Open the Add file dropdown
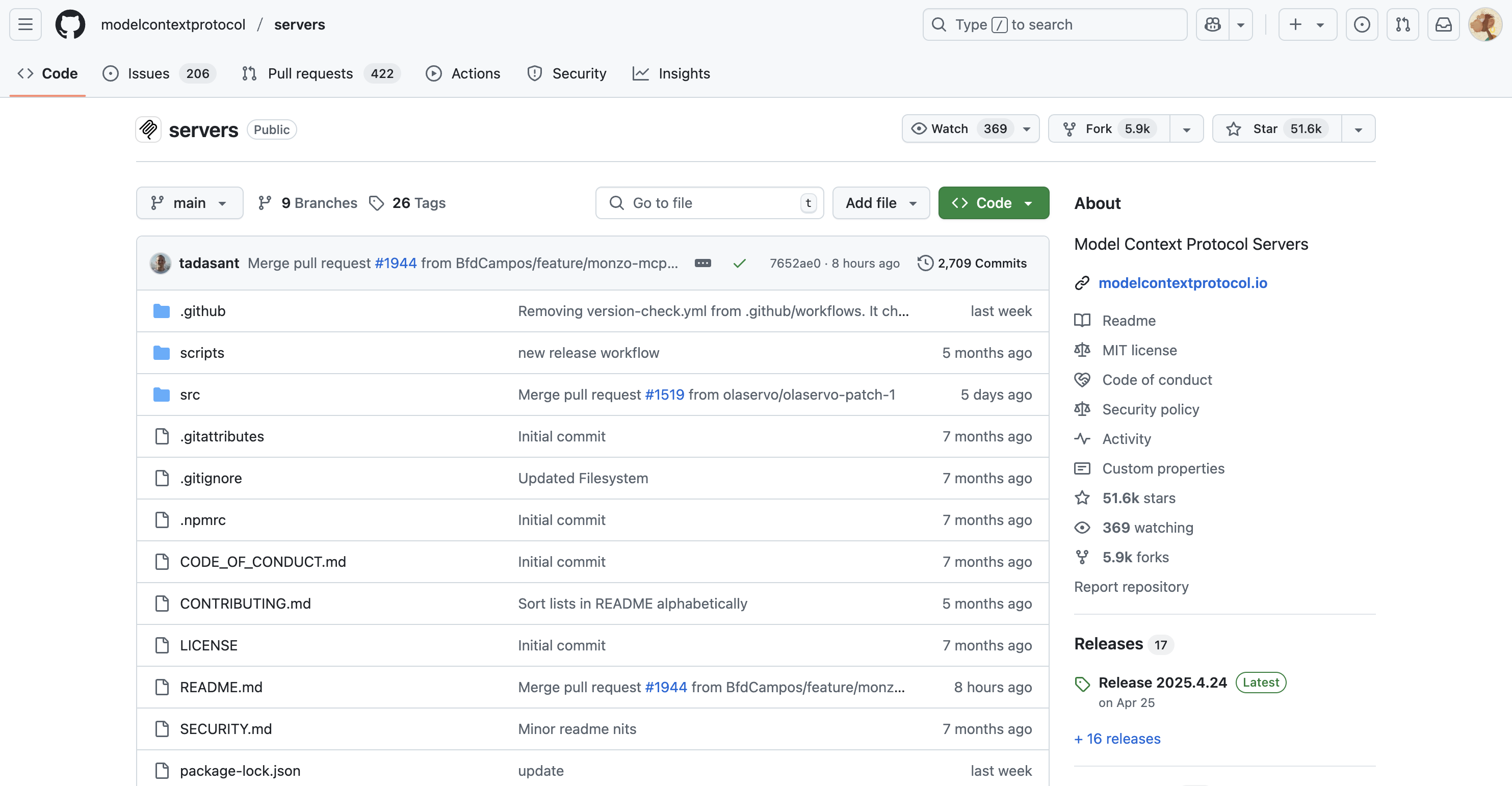 tap(880, 202)
